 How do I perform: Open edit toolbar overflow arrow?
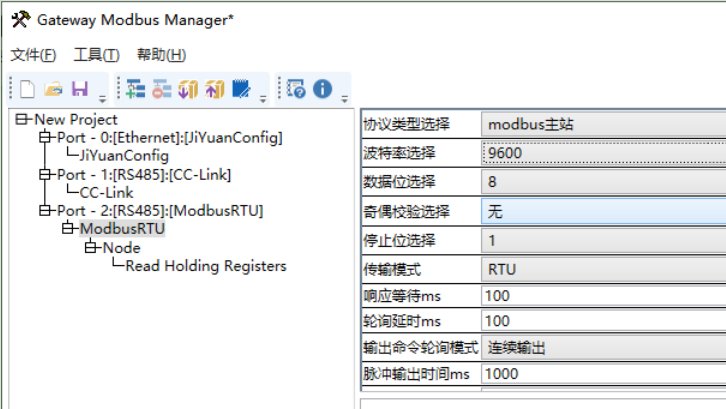pyautogui.click(x=263, y=99)
